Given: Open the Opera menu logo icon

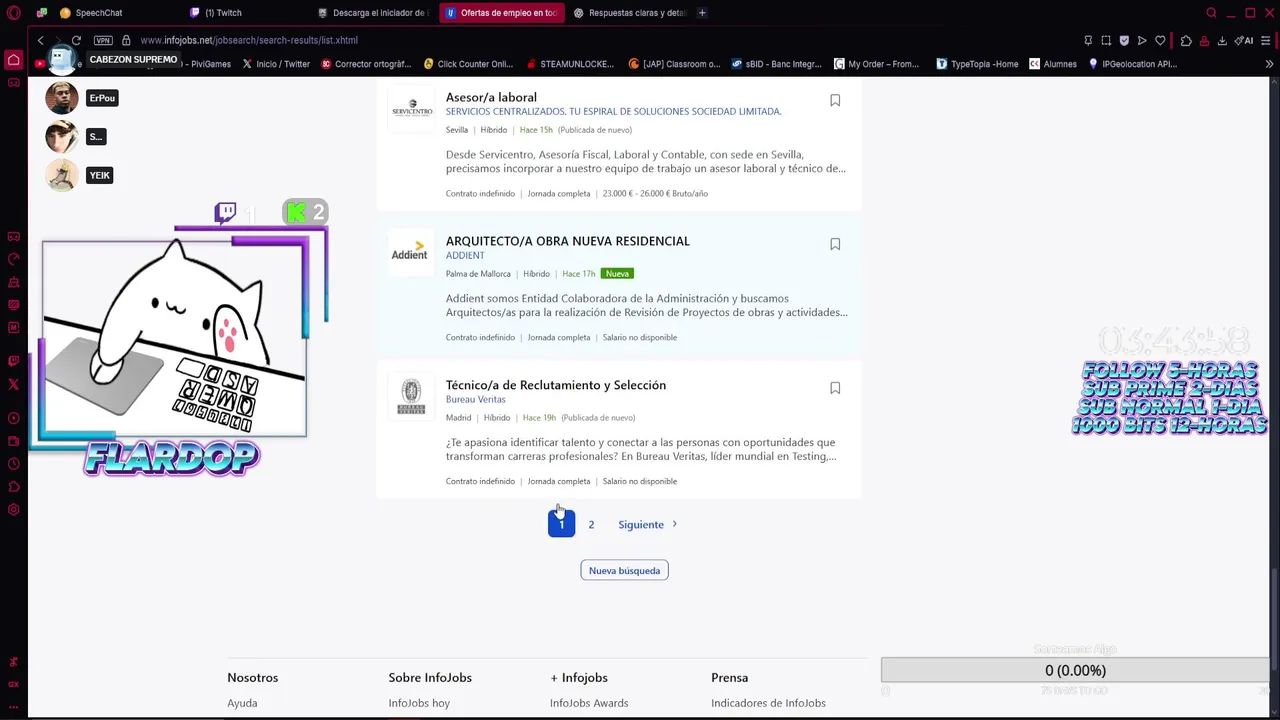Looking at the screenshot, I should pyautogui.click(x=13, y=13).
